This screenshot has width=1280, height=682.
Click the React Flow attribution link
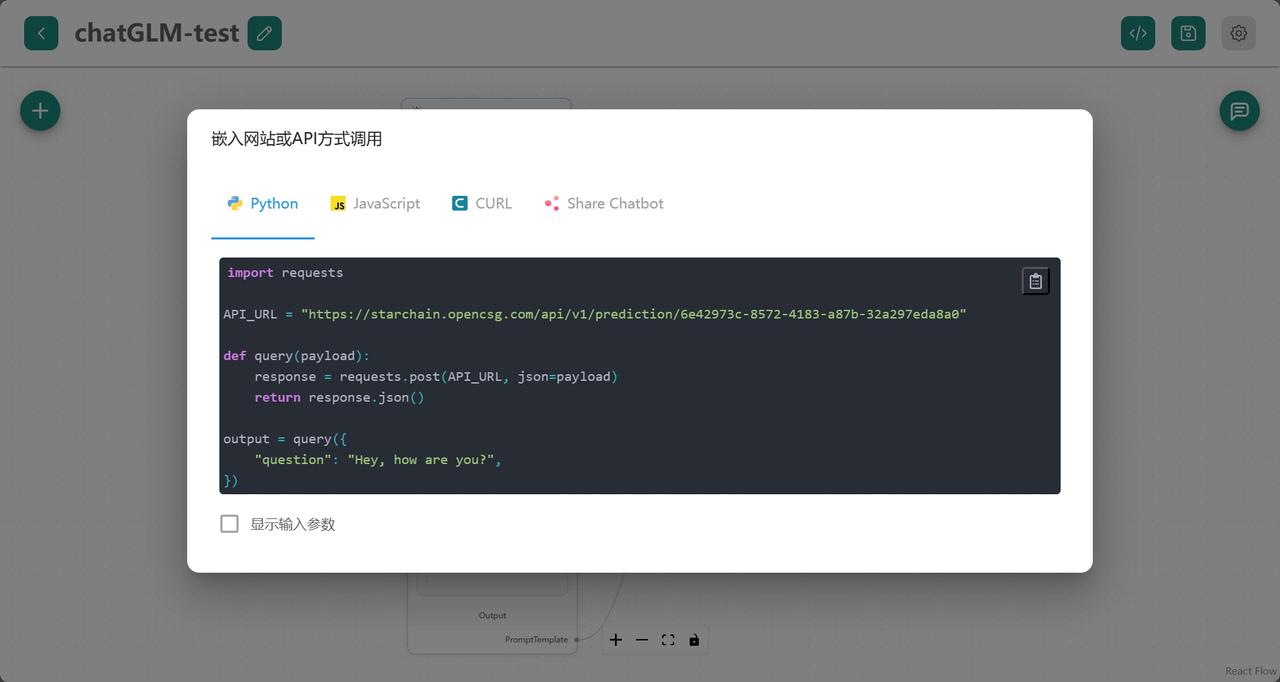tap(1251, 671)
